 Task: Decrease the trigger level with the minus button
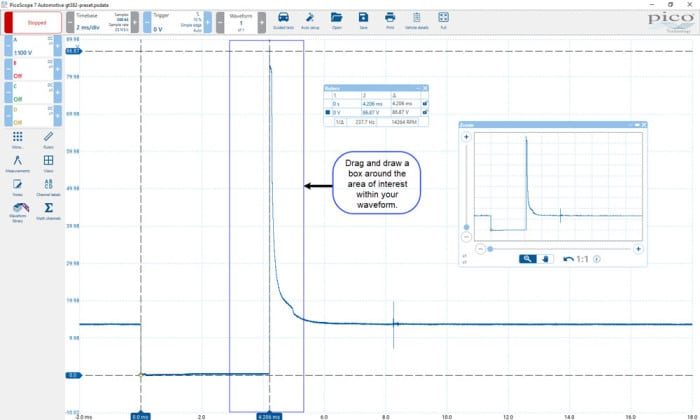[147, 22]
